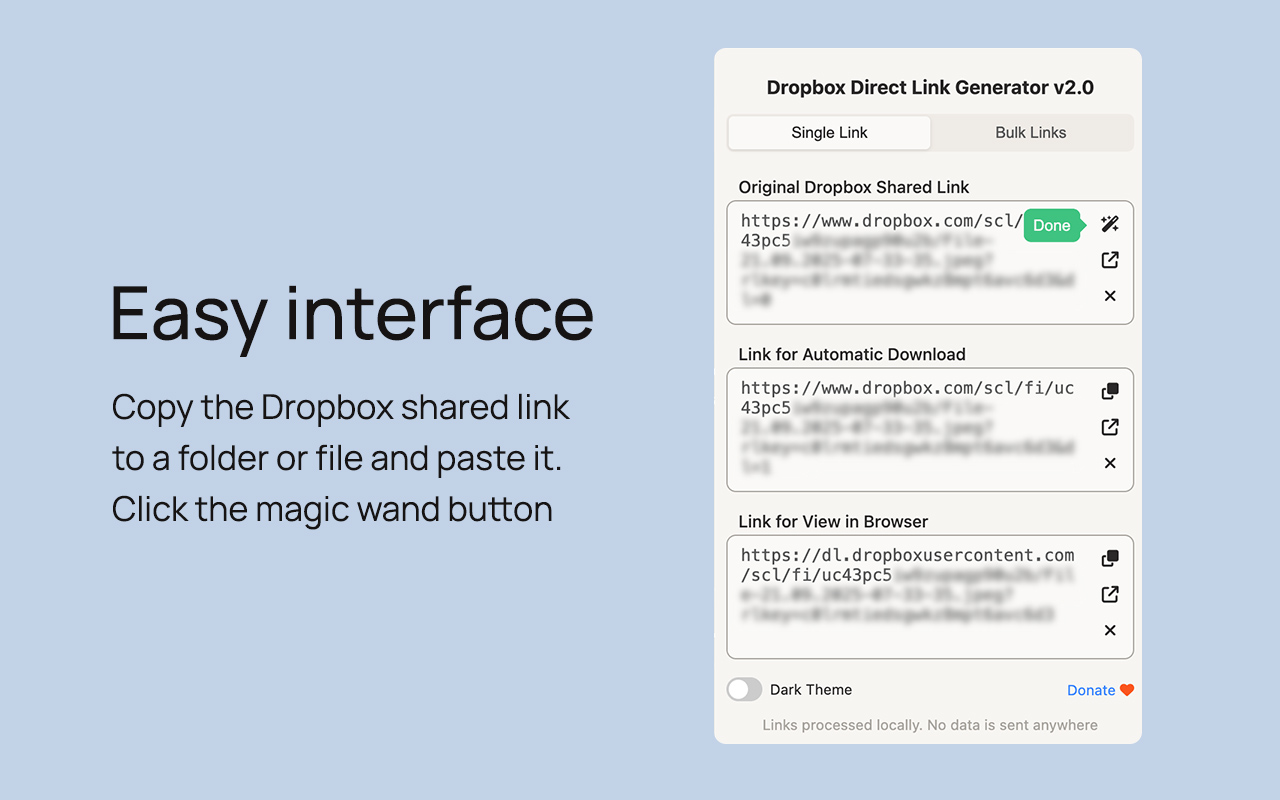Click the magic wand convert icon

coord(1110,224)
